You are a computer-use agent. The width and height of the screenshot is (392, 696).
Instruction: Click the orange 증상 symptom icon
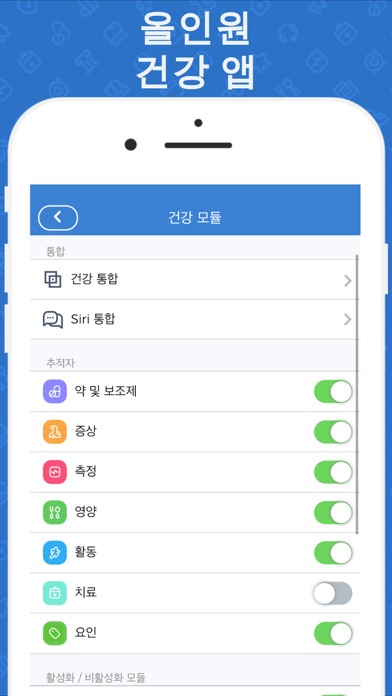tap(55, 432)
